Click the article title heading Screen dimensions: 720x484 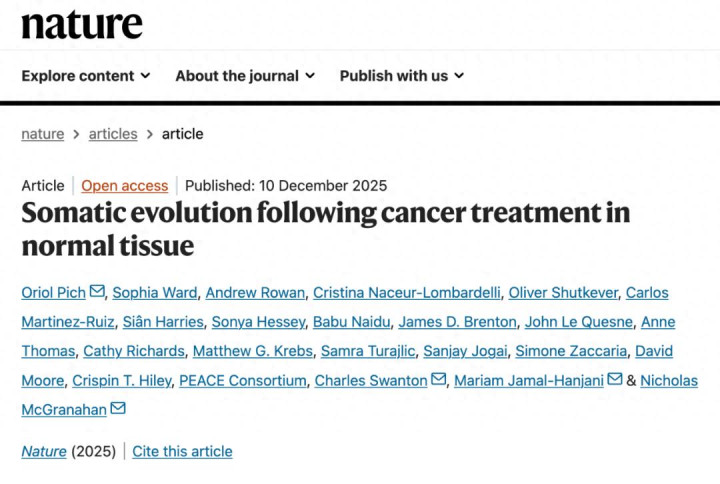click(x=325, y=228)
